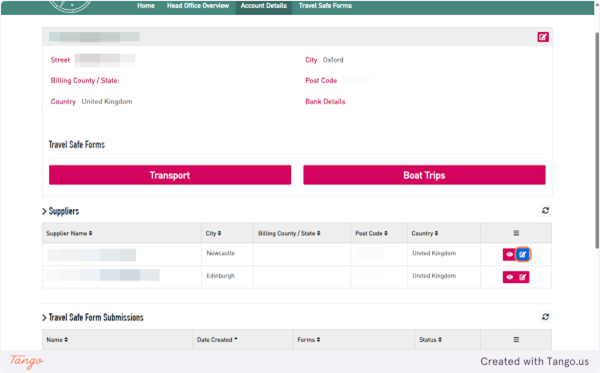Screen dimensions: 600x373
Task: Open Travel Safe Forms menu
Action: click(325, 6)
